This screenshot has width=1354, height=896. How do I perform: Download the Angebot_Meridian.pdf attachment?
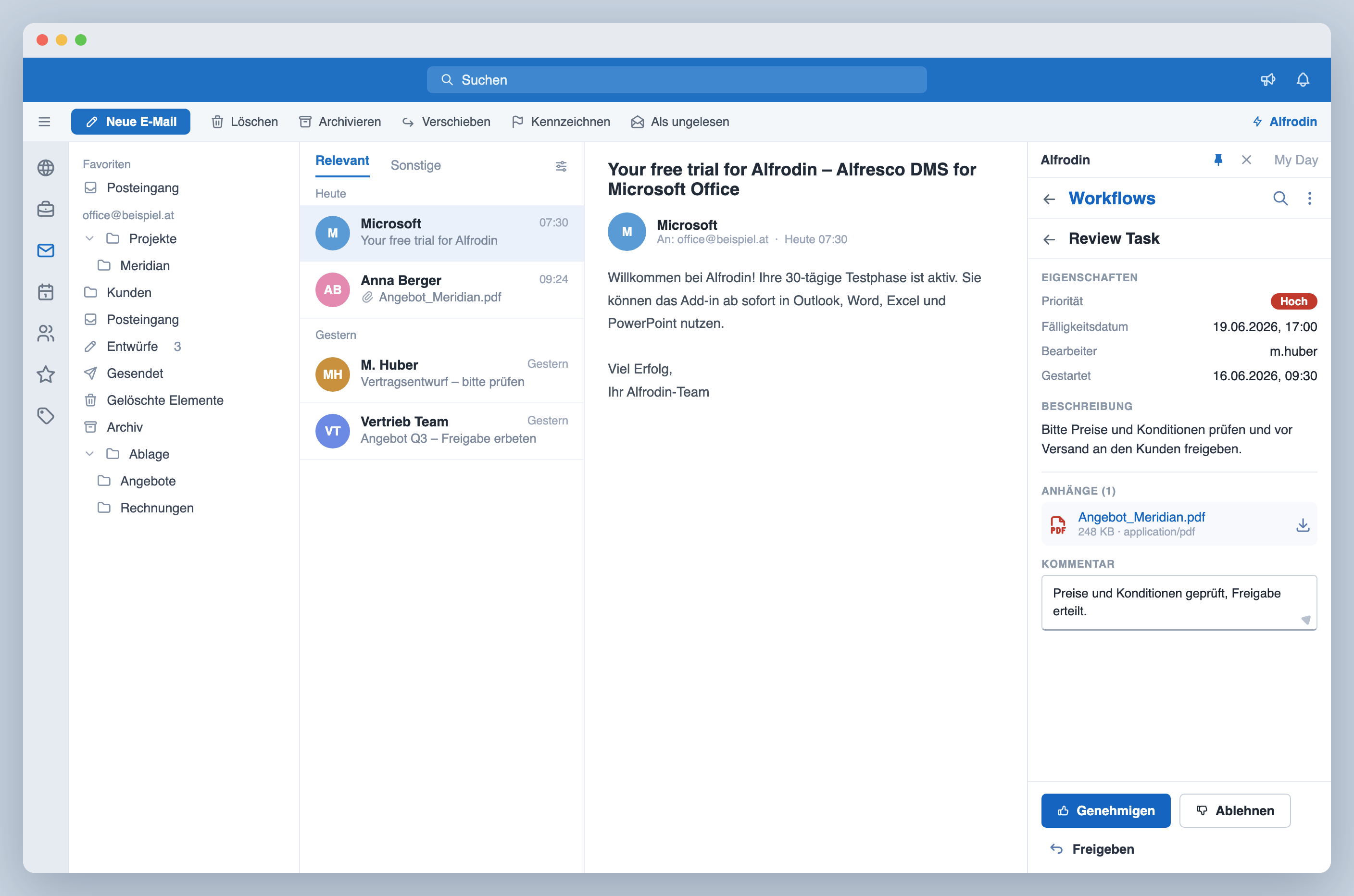(1303, 524)
